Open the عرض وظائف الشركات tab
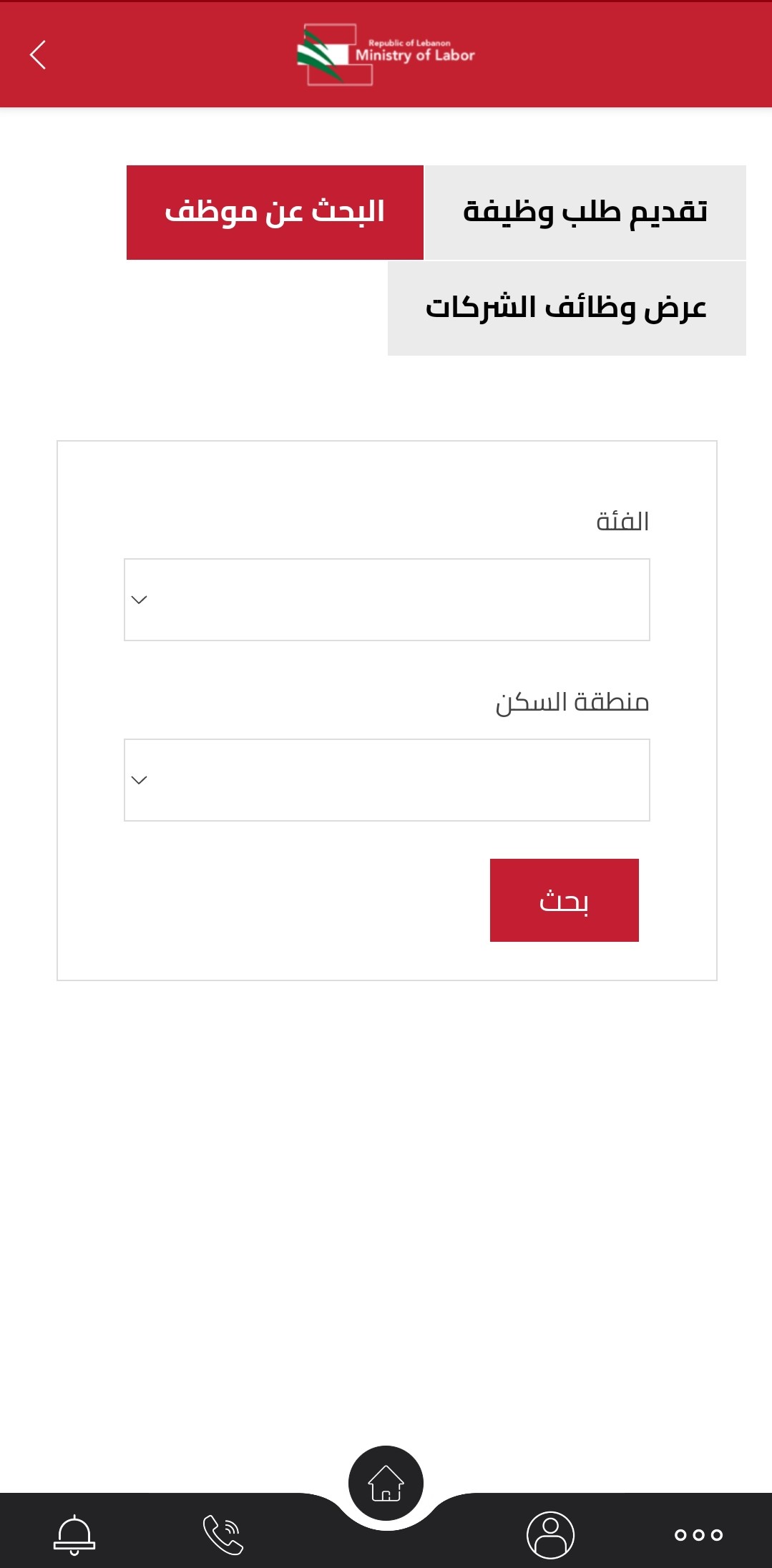This screenshot has width=772, height=1568. click(x=567, y=308)
